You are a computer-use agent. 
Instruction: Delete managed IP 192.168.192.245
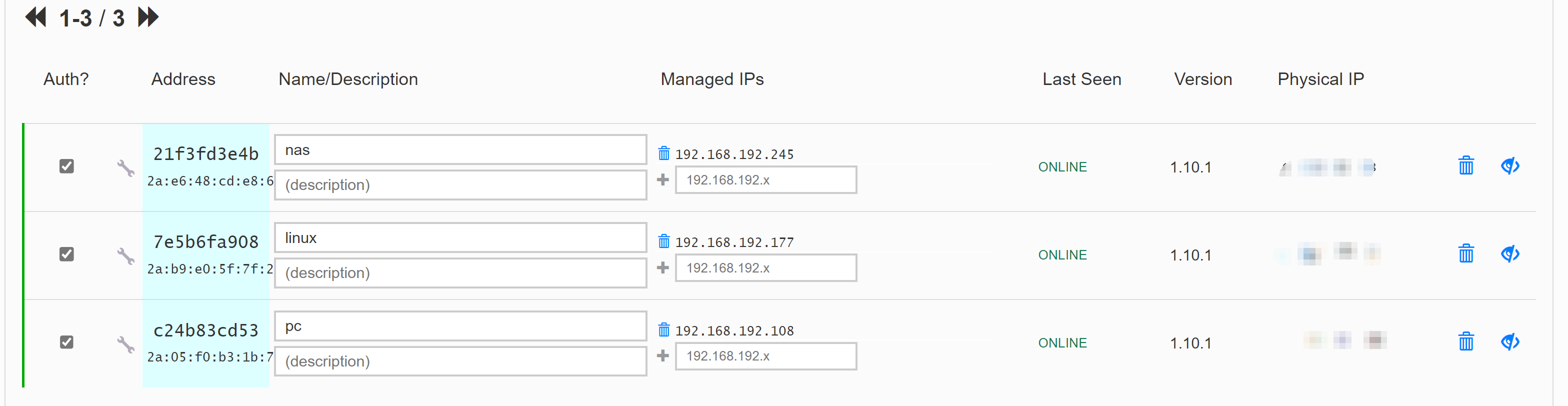click(663, 153)
